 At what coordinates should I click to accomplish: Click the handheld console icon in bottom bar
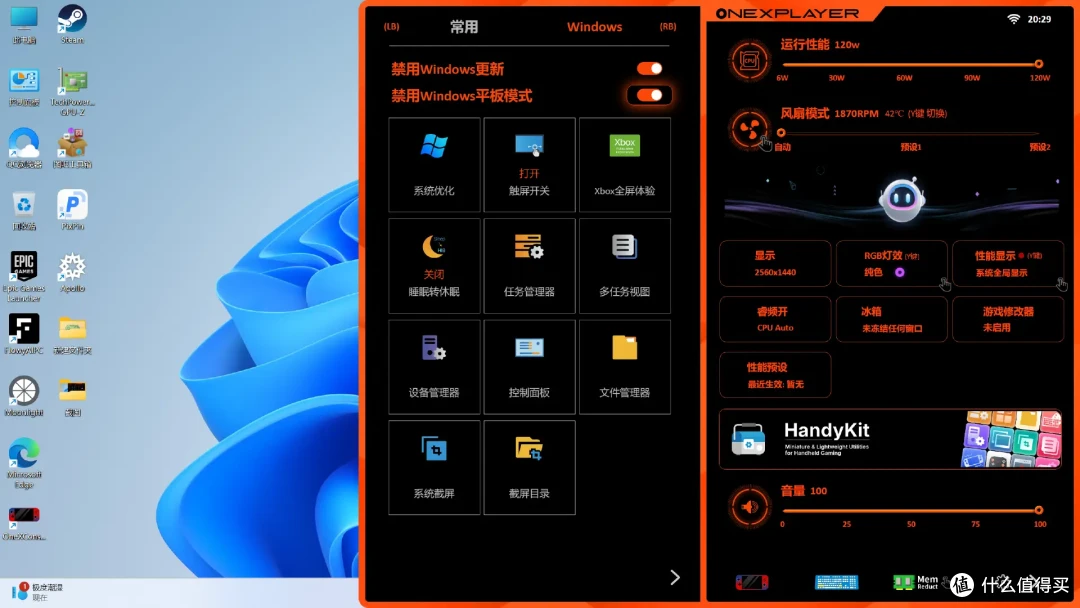751,583
